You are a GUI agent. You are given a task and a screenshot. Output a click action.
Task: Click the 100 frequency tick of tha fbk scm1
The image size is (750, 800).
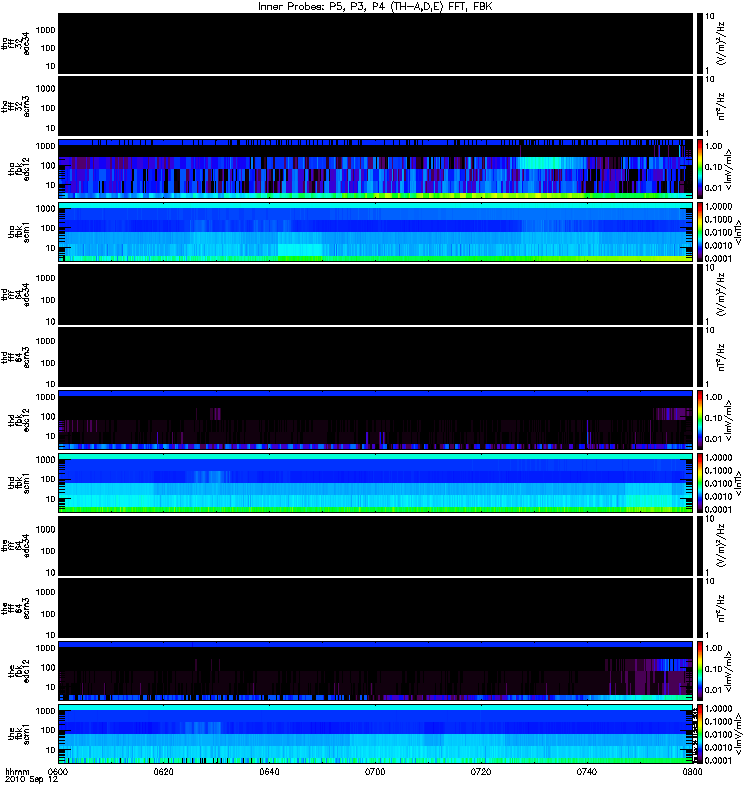tap(48, 229)
